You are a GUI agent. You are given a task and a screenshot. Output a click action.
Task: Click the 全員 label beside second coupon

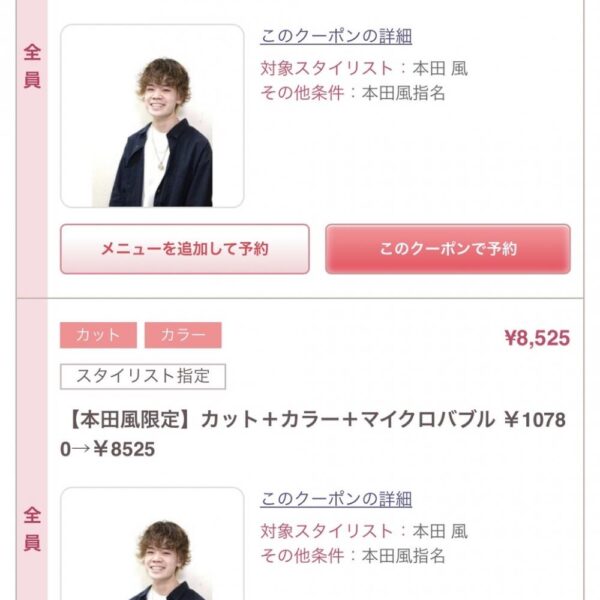(x=32, y=529)
